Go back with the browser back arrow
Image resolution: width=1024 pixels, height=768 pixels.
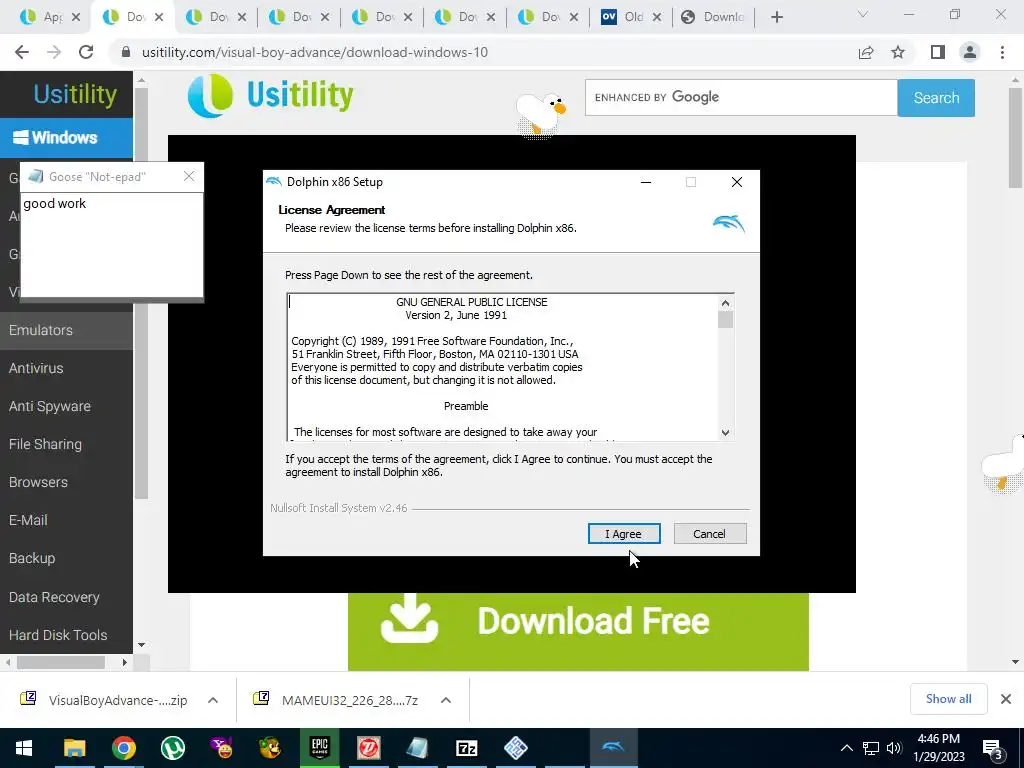(22, 52)
